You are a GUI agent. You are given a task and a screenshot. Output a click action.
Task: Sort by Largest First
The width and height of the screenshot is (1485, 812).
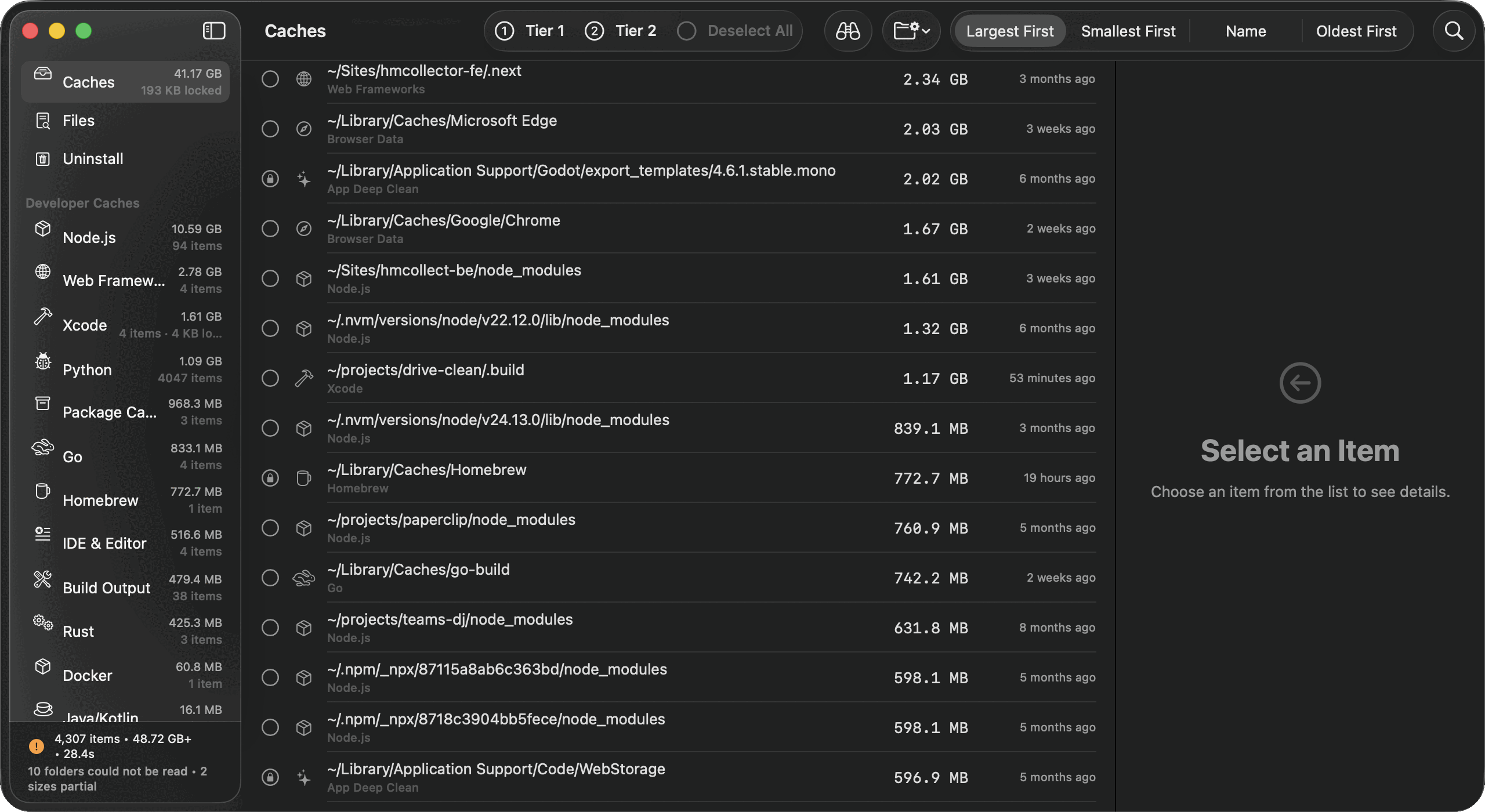[x=1009, y=31]
